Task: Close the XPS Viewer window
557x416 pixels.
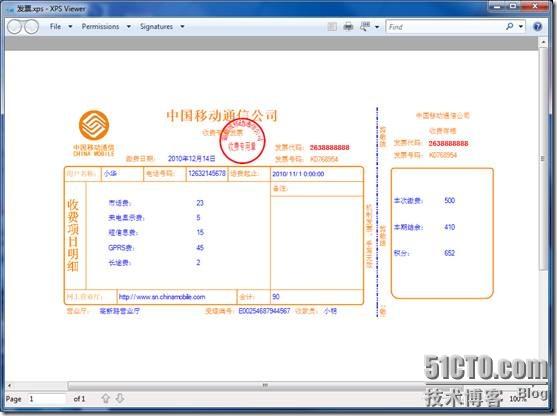Action: click(x=535, y=6)
